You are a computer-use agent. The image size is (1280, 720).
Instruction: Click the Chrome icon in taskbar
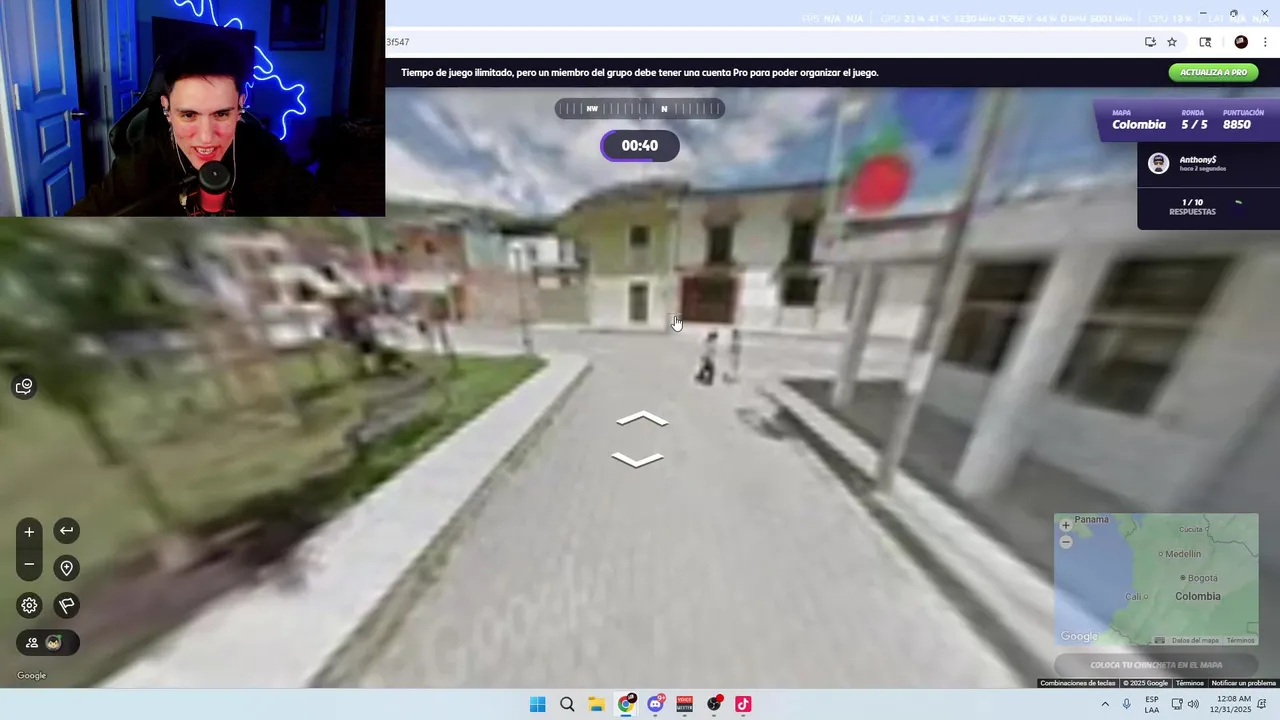pos(626,704)
